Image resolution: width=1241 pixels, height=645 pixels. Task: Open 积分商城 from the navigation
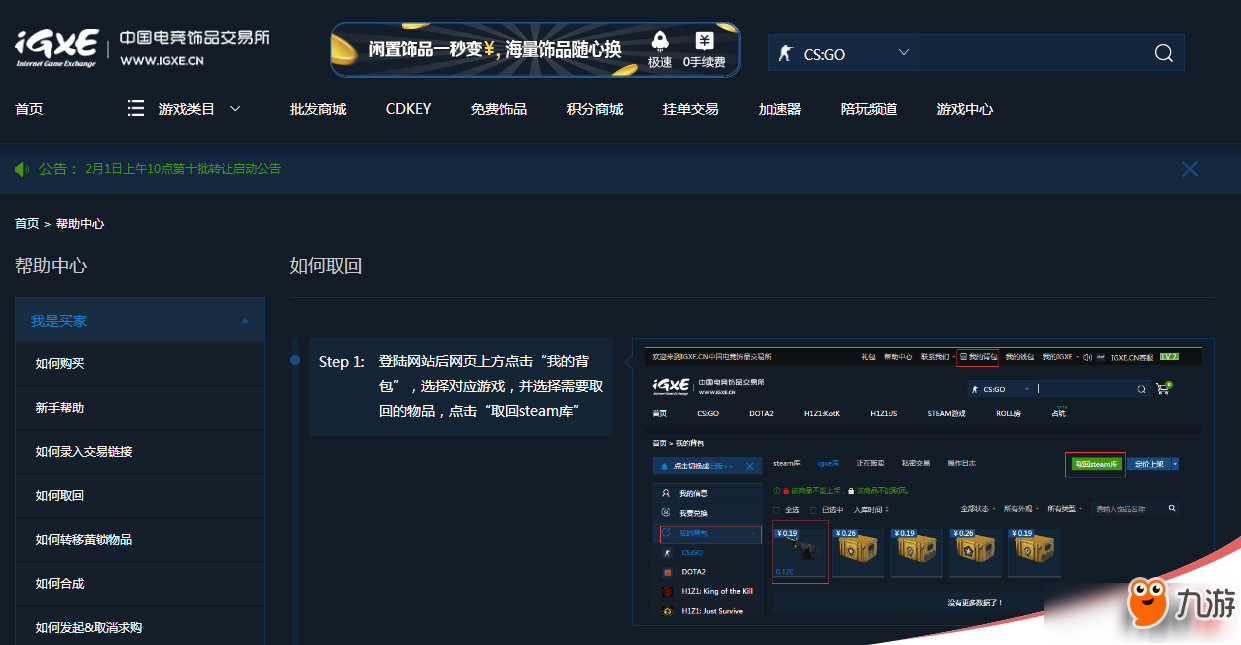coord(595,109)
